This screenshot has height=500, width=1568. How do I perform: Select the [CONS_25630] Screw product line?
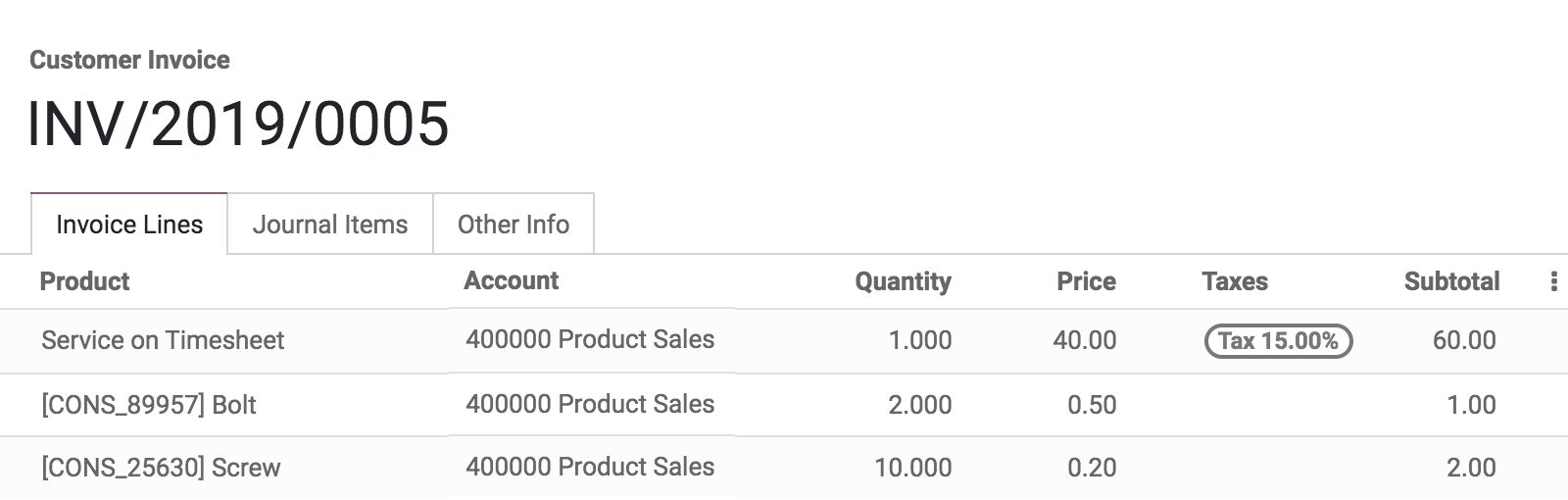(x=161, y=468)
